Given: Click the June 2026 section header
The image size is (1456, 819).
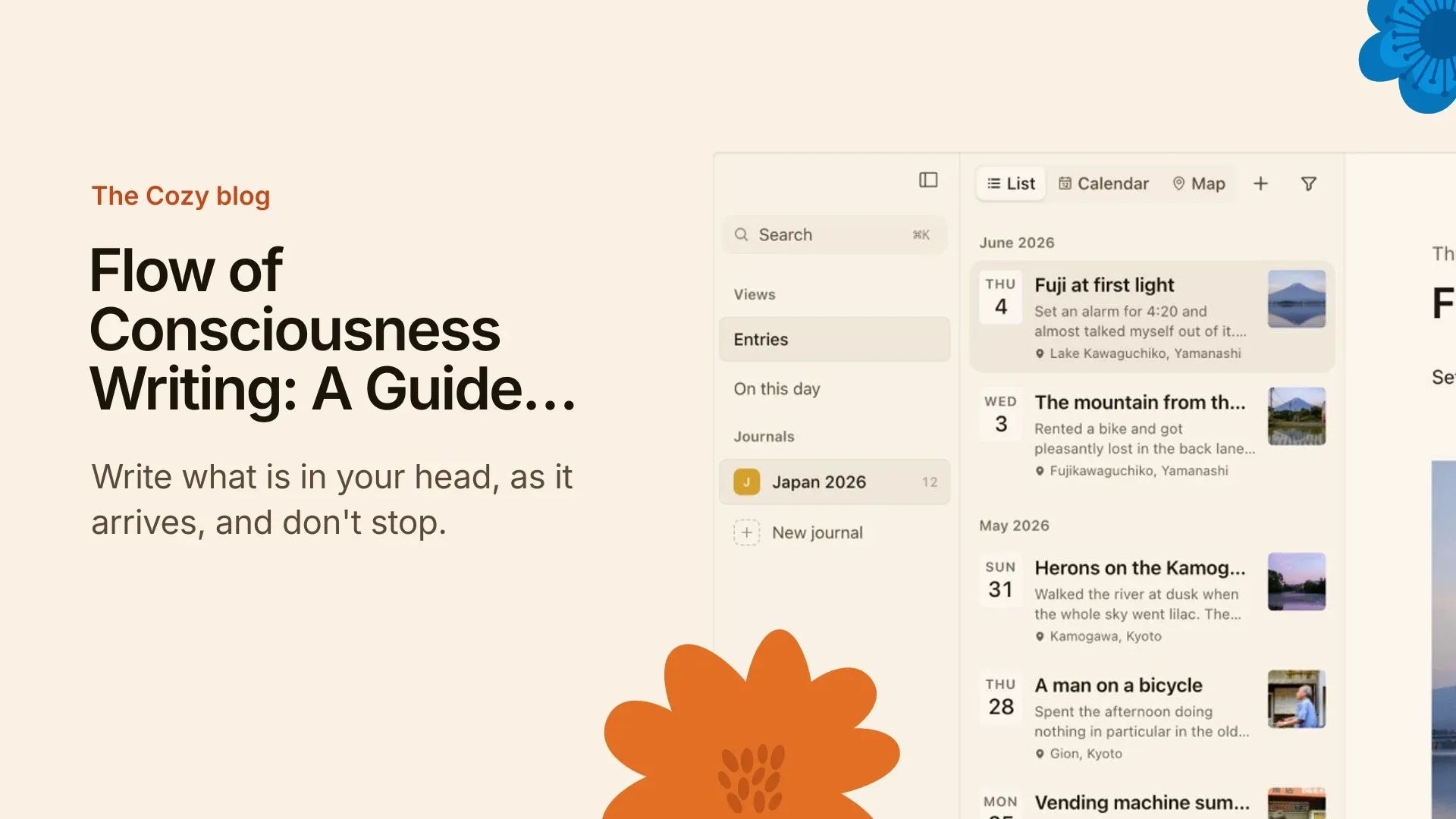Looking at the screenshot, I should point(1017,243).
